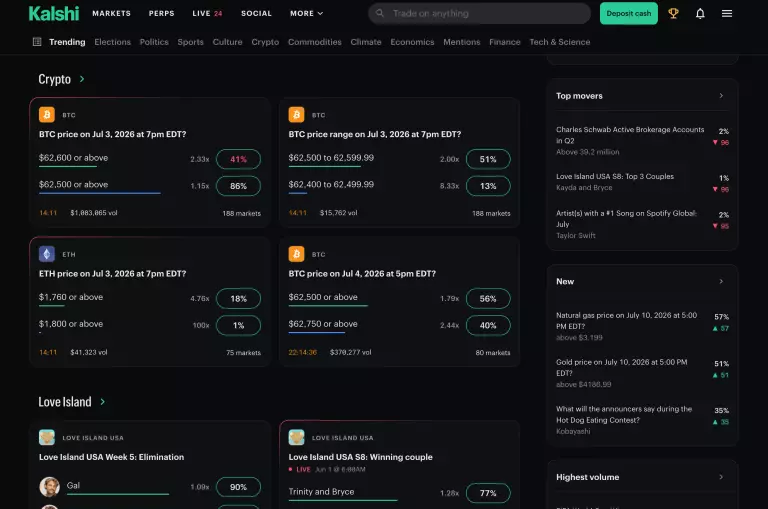Open the hamburger menu icon
The image size is (768, 509).
(727, 14)
